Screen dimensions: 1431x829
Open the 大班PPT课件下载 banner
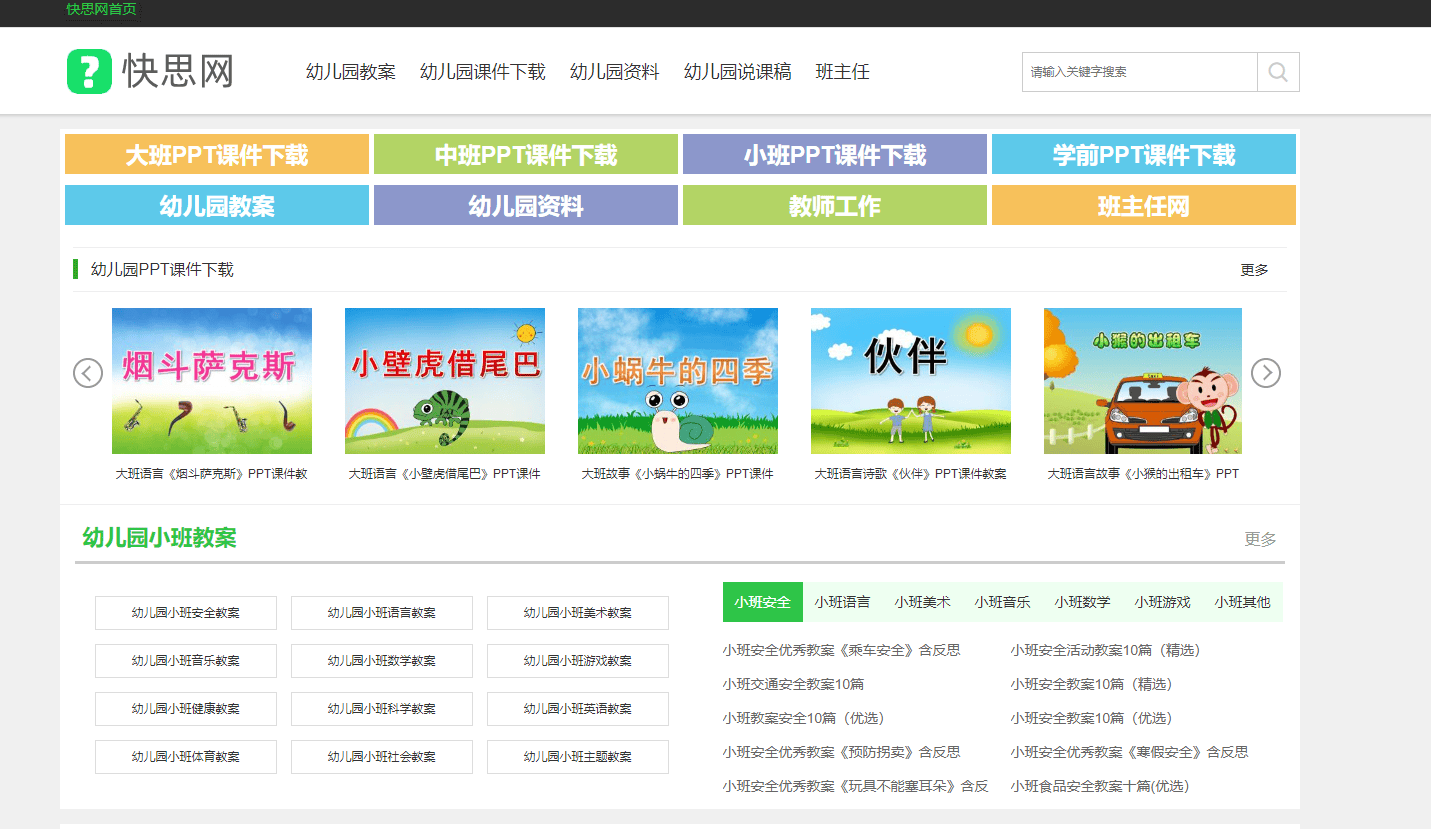pos(215,154)
